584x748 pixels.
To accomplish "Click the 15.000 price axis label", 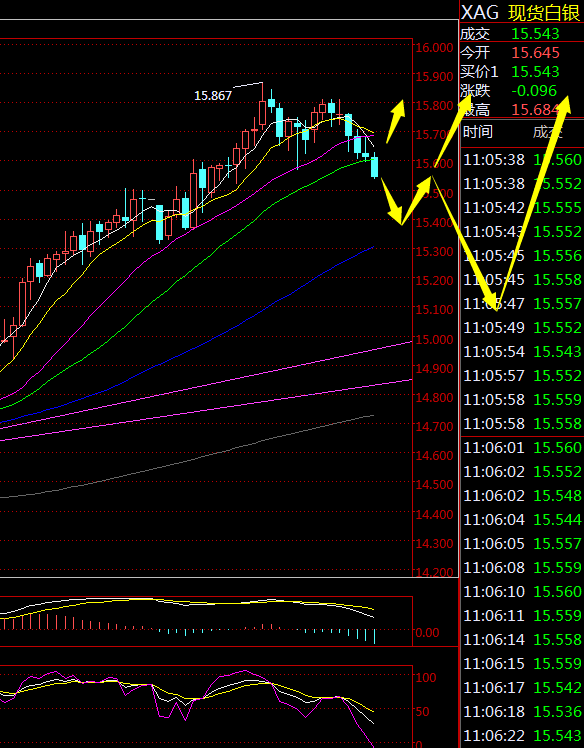I will [434, 339].
